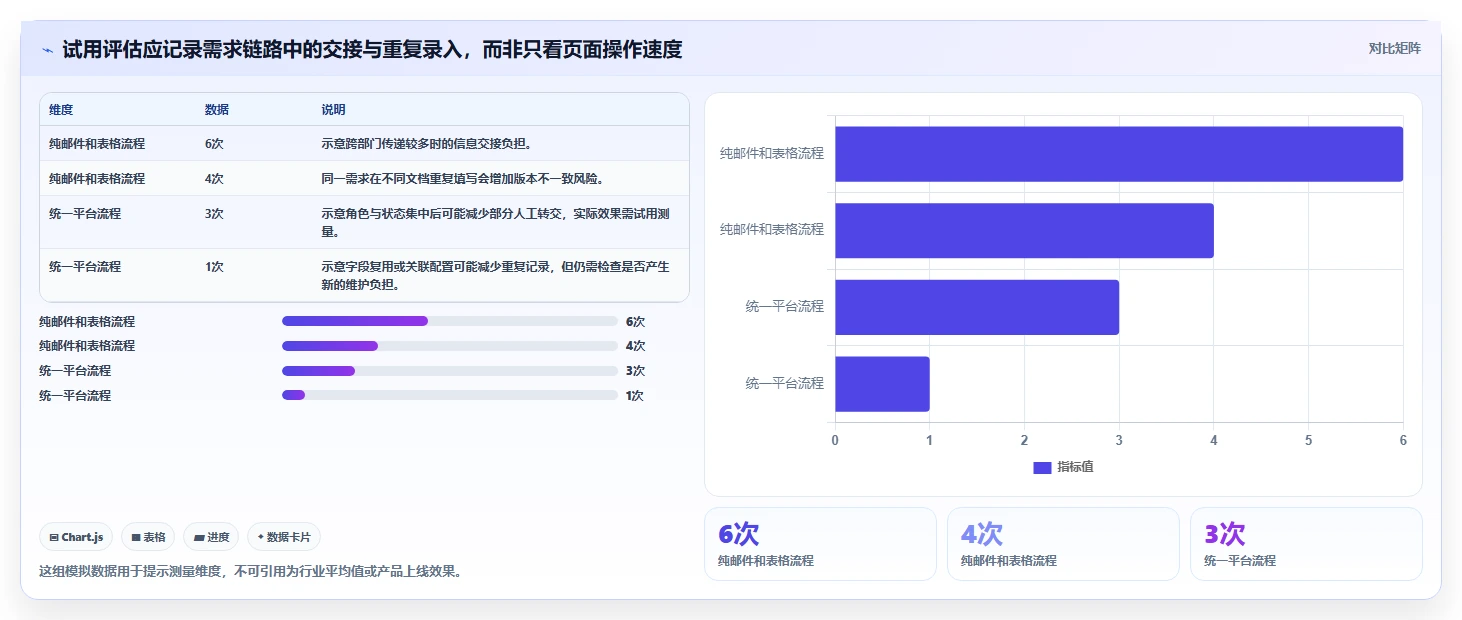The width and height of the screenshot is (1462, 620).
Task: Click the chart bar reaching value 6
Action: point(1119,154)
